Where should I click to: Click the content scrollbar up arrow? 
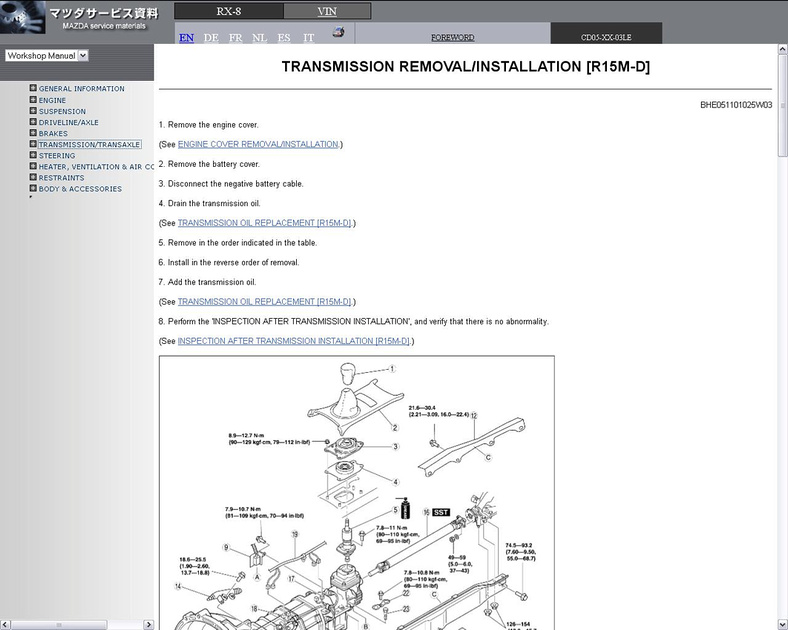coord(782,49)
